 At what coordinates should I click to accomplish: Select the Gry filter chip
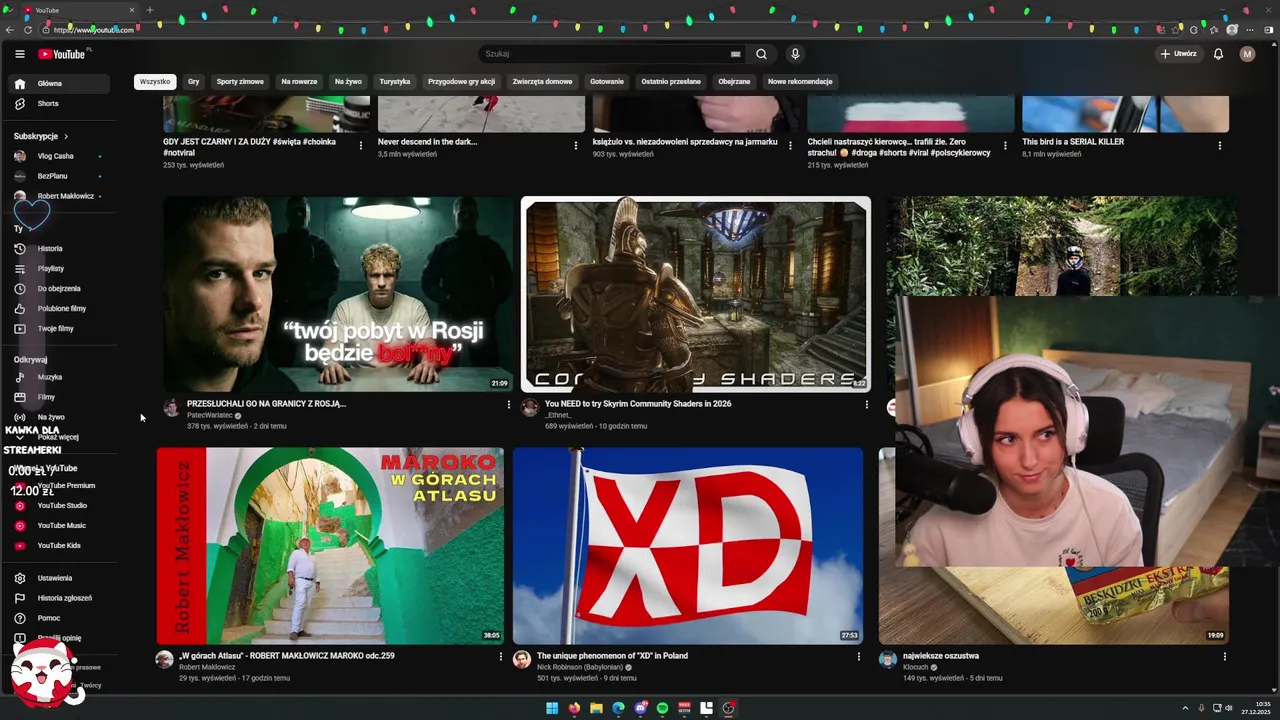(x=194, y=82)
